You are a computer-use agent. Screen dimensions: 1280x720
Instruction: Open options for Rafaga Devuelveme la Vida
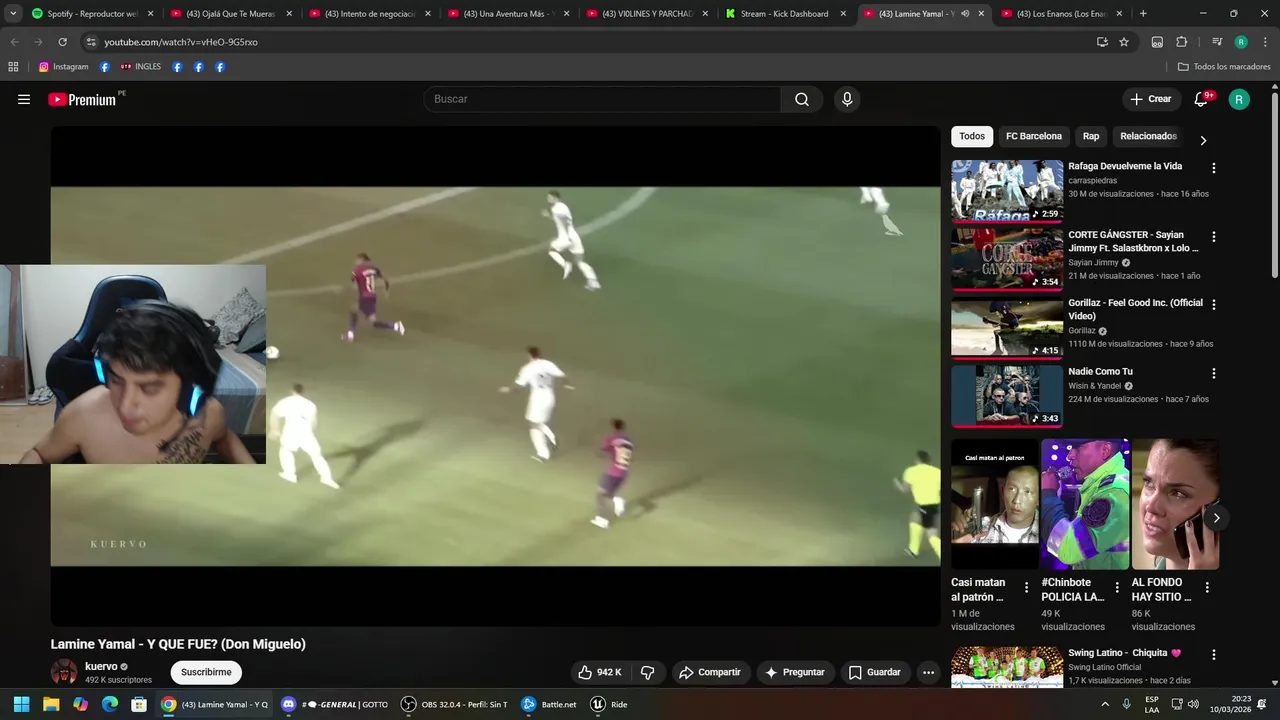[1214, 169]
